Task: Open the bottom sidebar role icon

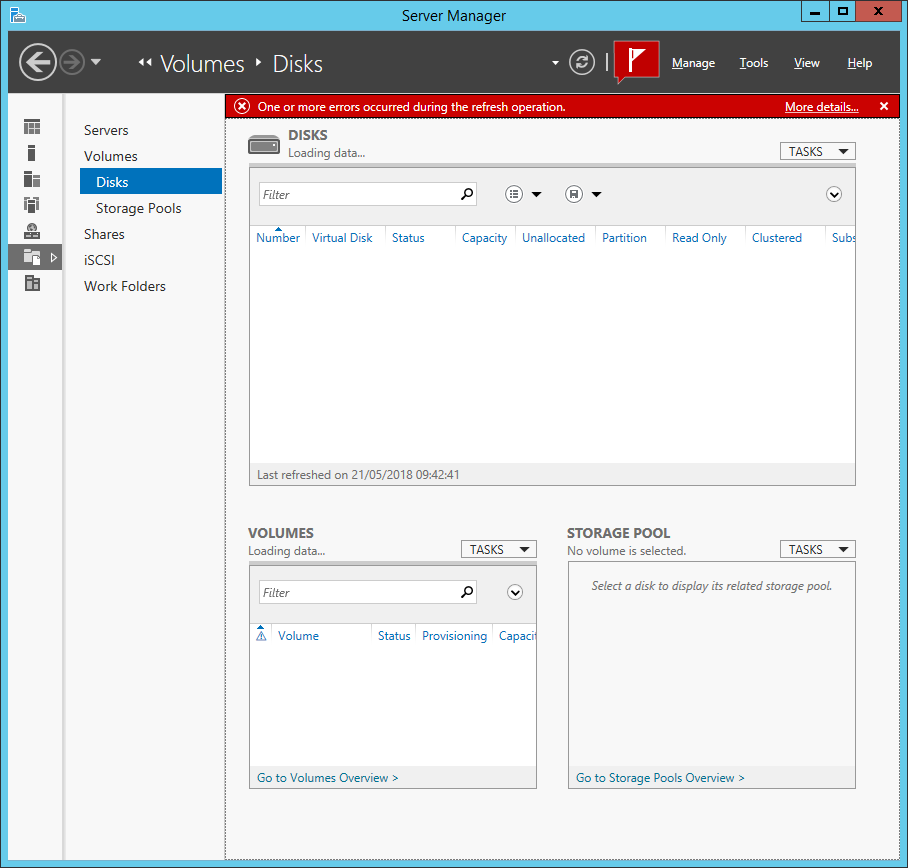Action: (32, 283)
